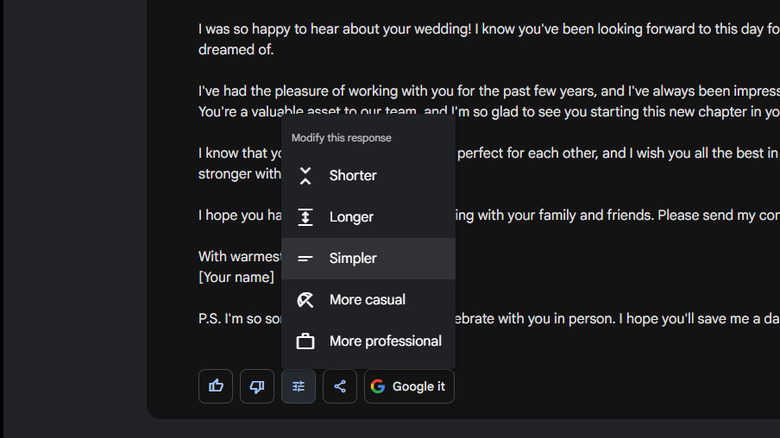Click the More casual umbrella icon
Image resolution: width=780 pixels, height=438 pixels.
pos(306,300)
